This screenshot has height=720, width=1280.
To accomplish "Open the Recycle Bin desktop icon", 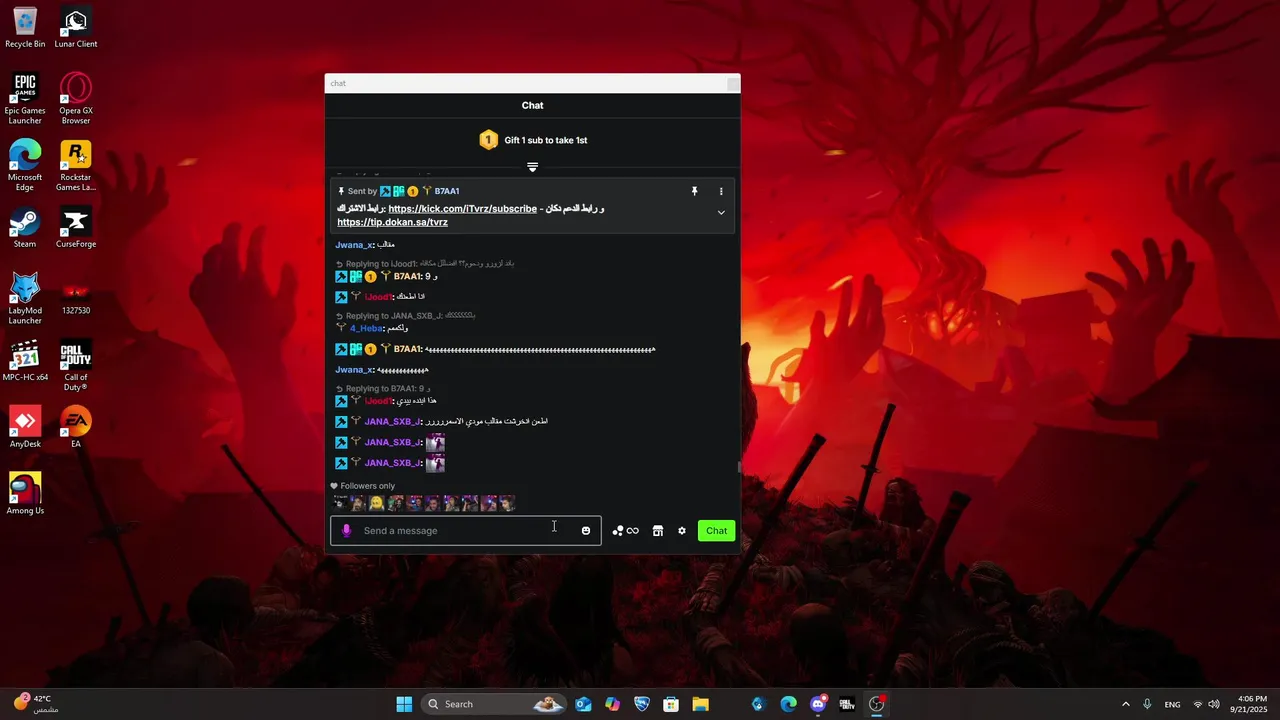I will click(25, 27).
